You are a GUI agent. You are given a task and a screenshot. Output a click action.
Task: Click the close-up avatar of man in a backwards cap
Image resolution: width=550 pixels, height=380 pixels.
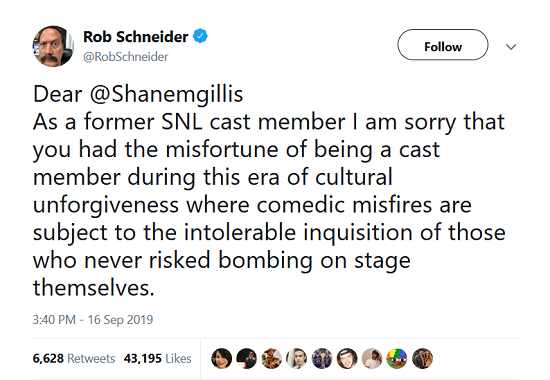pyautogui.click(x=347, y=359)
